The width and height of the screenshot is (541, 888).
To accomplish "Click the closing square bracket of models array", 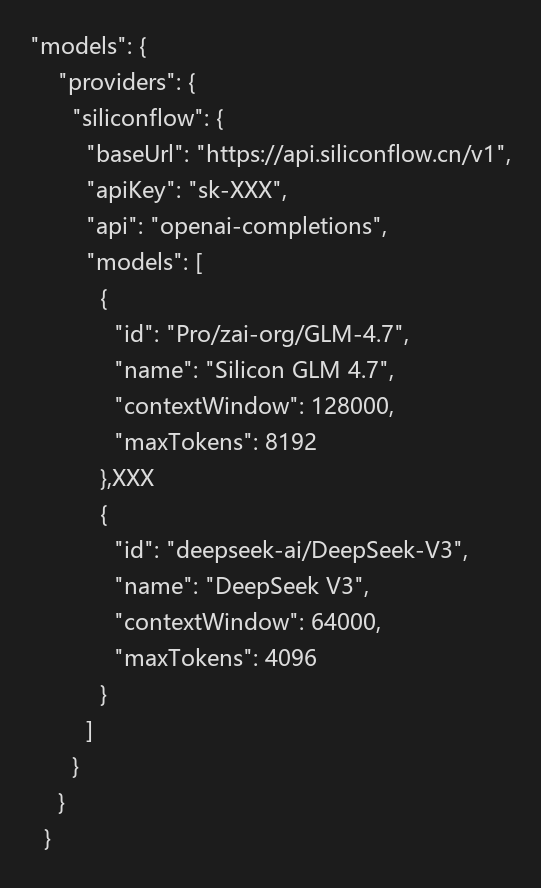I will [90, 731].
